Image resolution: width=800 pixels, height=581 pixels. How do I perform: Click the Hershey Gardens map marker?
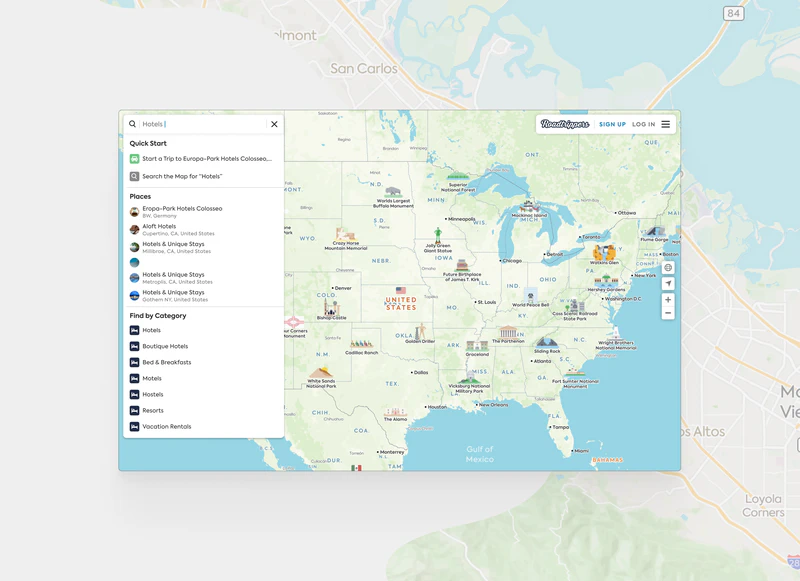pos(606,281)
